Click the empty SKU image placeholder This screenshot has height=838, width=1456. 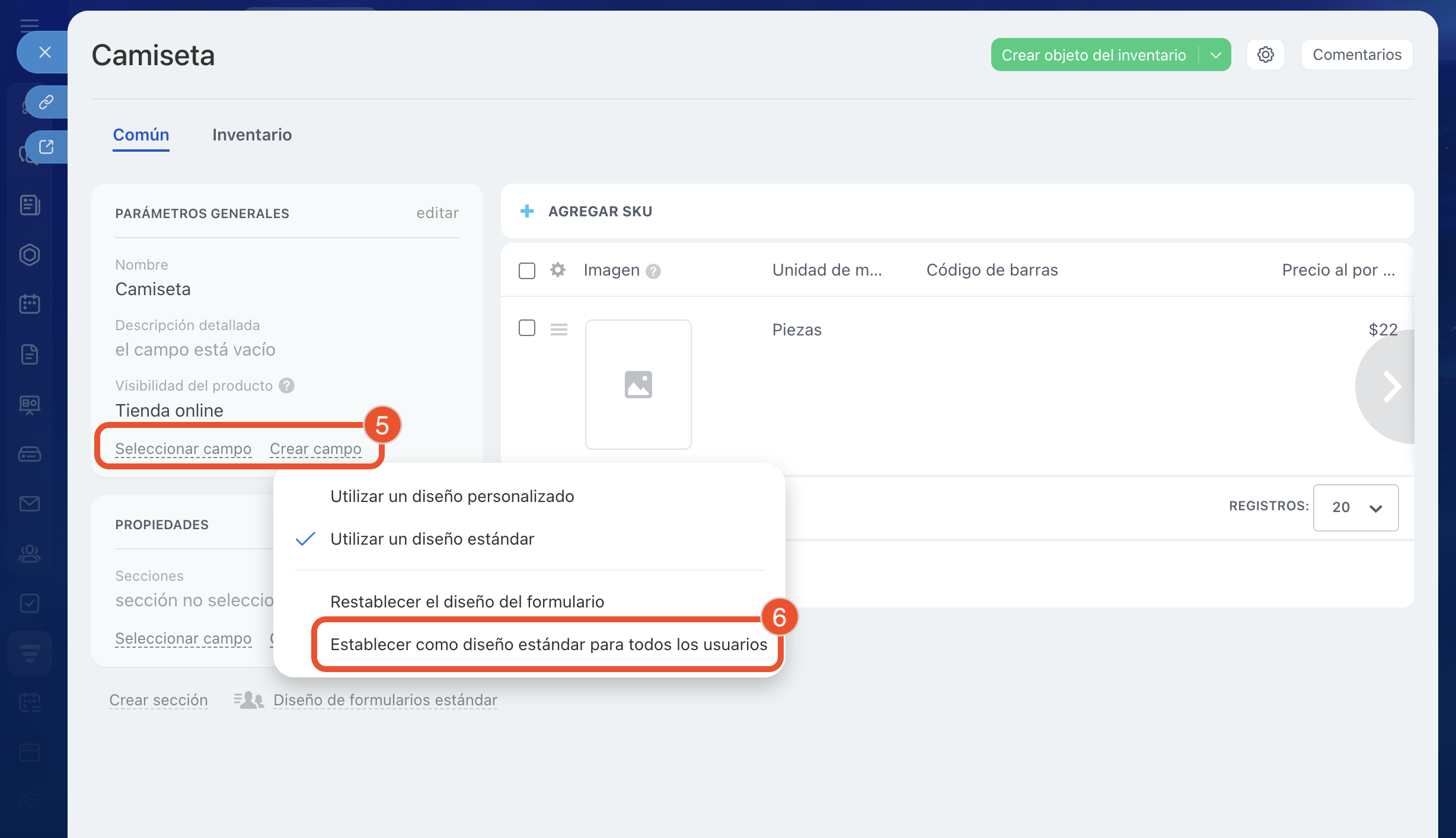coord(638,385)
